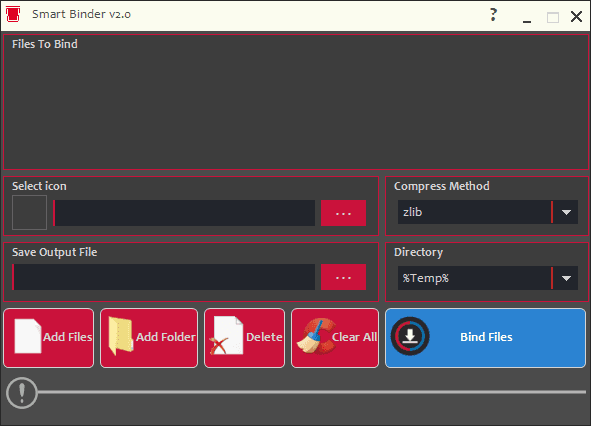This screenshot has width=591, height=426.
Task: Click the icon preview box under Select icon
Action: (29, 212)
